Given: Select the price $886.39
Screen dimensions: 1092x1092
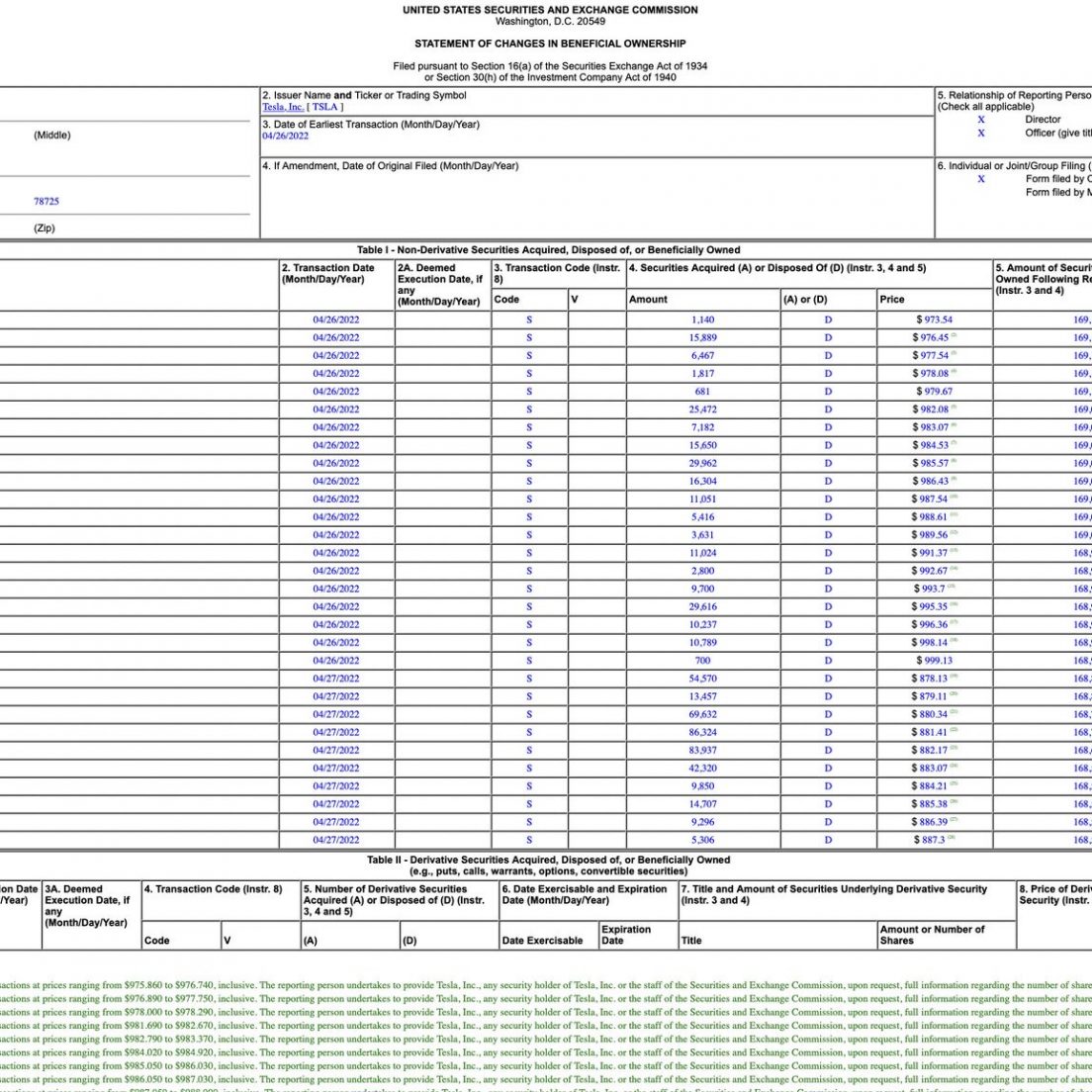Looking at the screenshot, I should 931,823.
